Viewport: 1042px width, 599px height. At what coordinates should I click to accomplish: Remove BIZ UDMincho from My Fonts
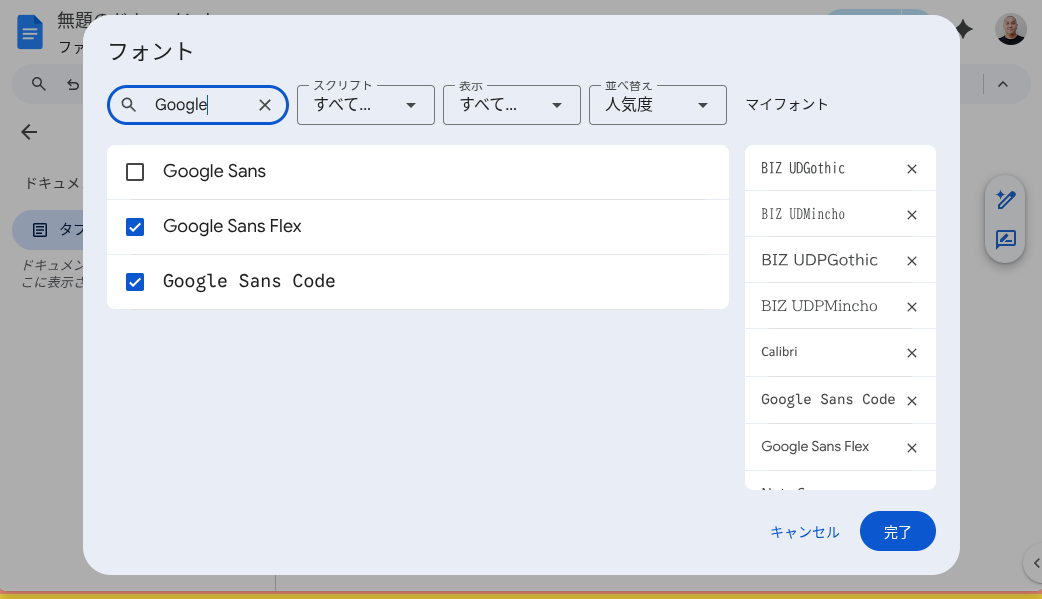coord(911,215)
